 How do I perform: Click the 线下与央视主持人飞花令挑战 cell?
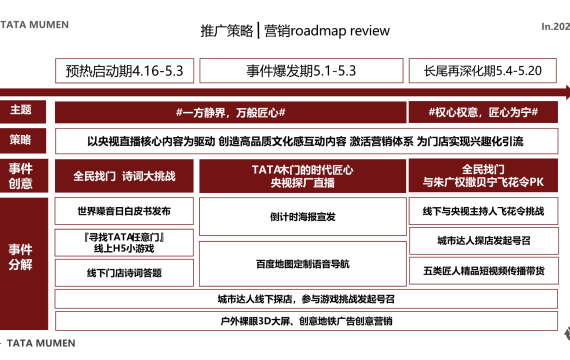[483, 211]
